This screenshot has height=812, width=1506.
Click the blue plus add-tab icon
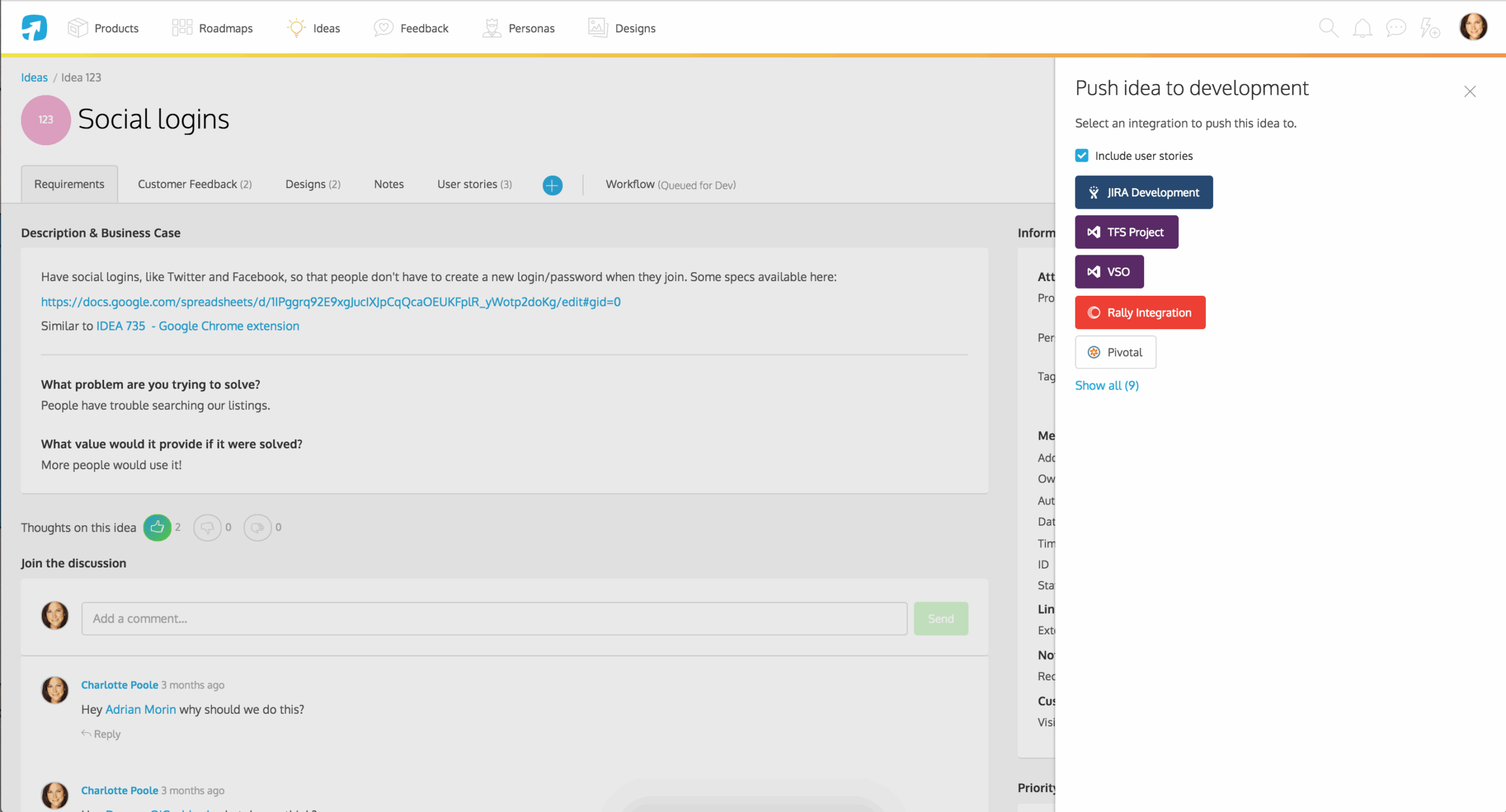point(552,185)
